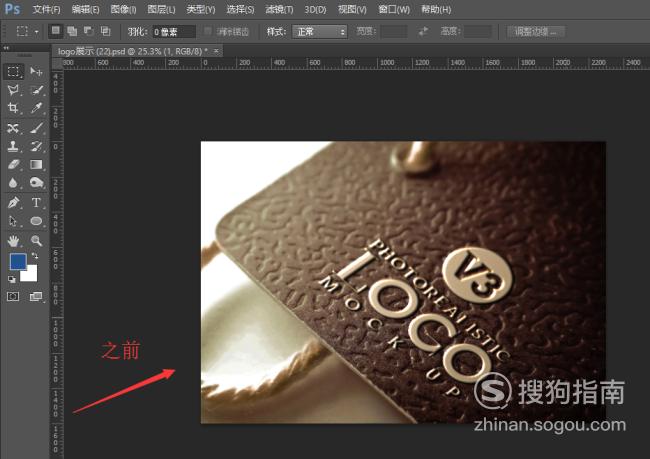Select the Hand tool
650x459 pixels.
click(x=13, y=240)
